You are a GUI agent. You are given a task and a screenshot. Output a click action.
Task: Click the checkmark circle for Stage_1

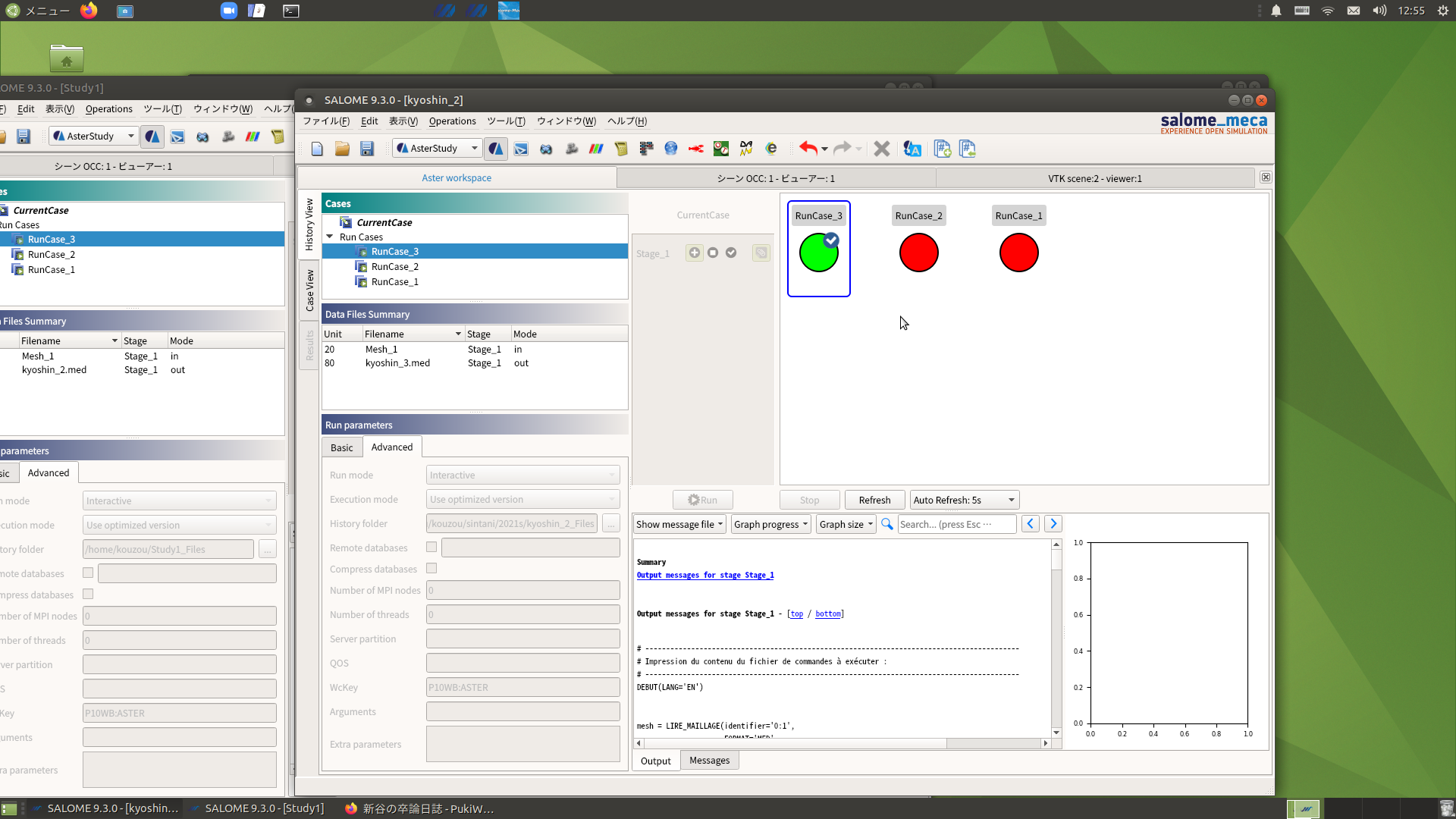click(731, 253)
